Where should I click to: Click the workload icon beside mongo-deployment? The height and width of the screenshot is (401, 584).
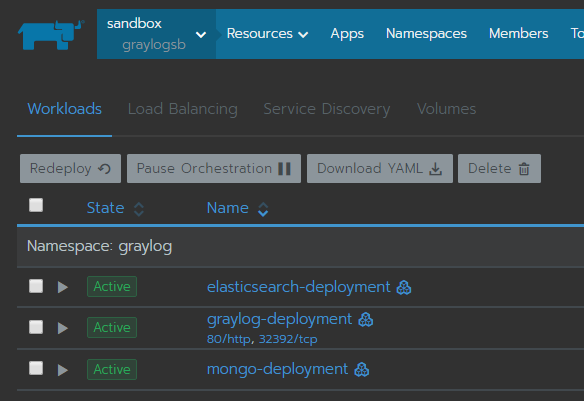tap(361, 370)
